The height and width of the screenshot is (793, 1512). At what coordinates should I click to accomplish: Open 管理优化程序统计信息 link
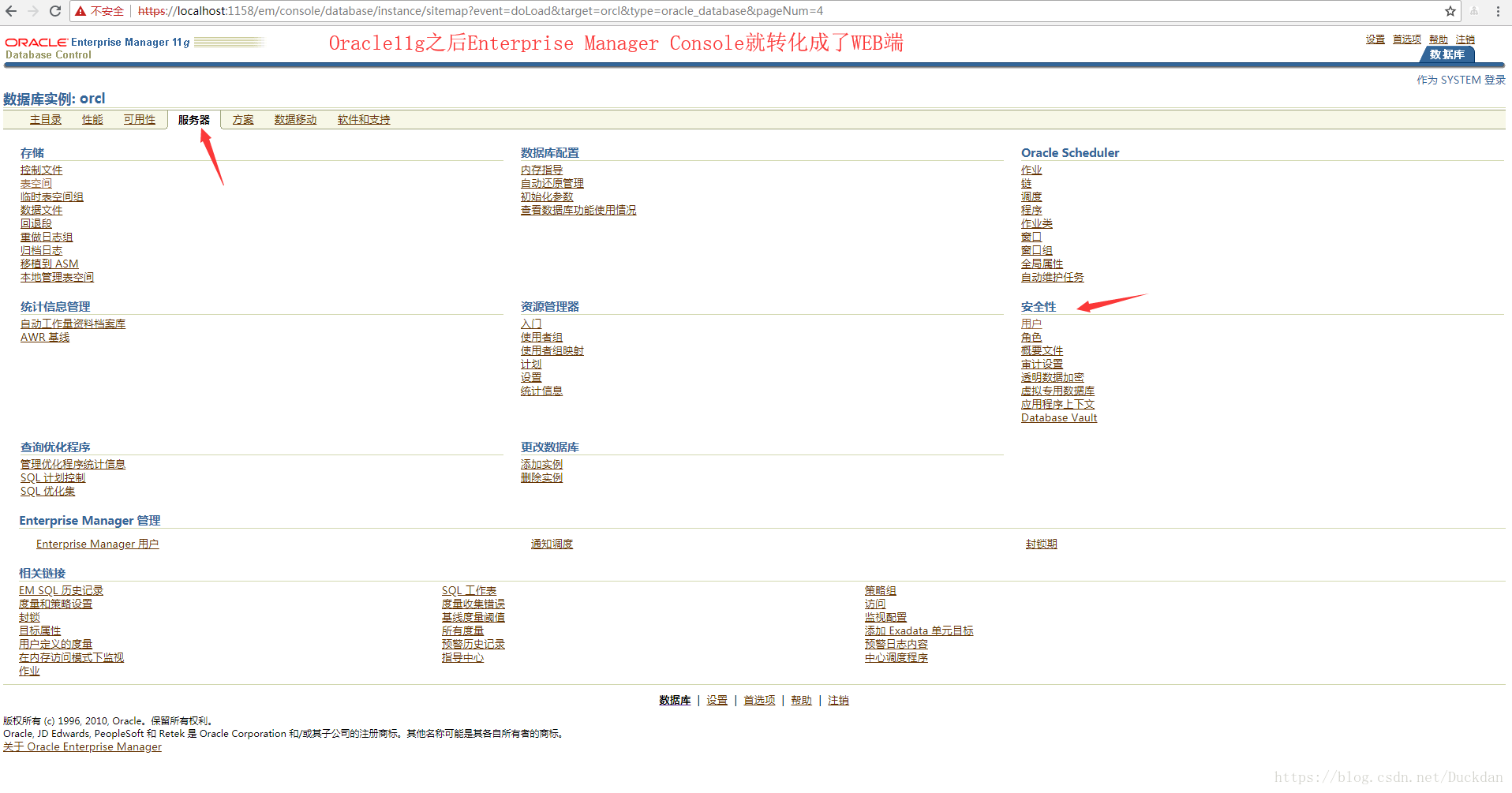pos(73,465)
